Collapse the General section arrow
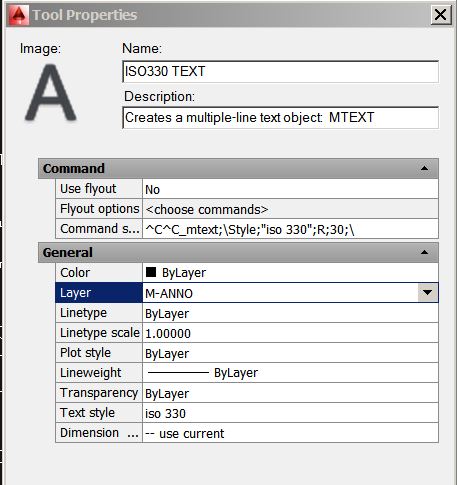 pos(424,252)
